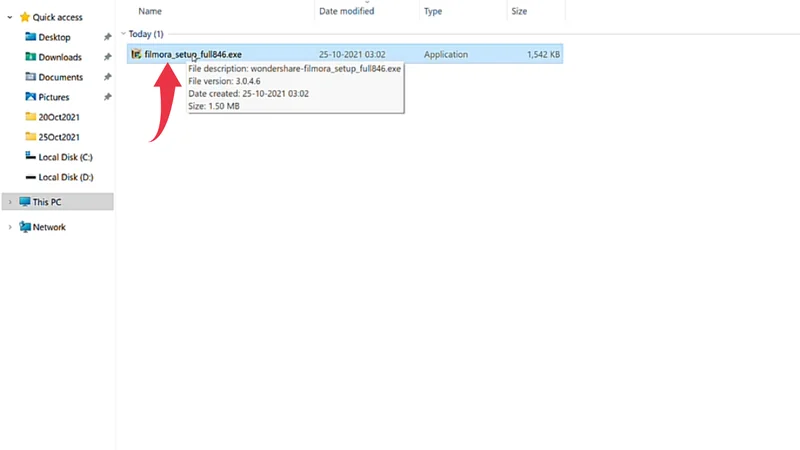
Task: Click the Local Disk (C:) drive icon
Action: coord(30,157)
